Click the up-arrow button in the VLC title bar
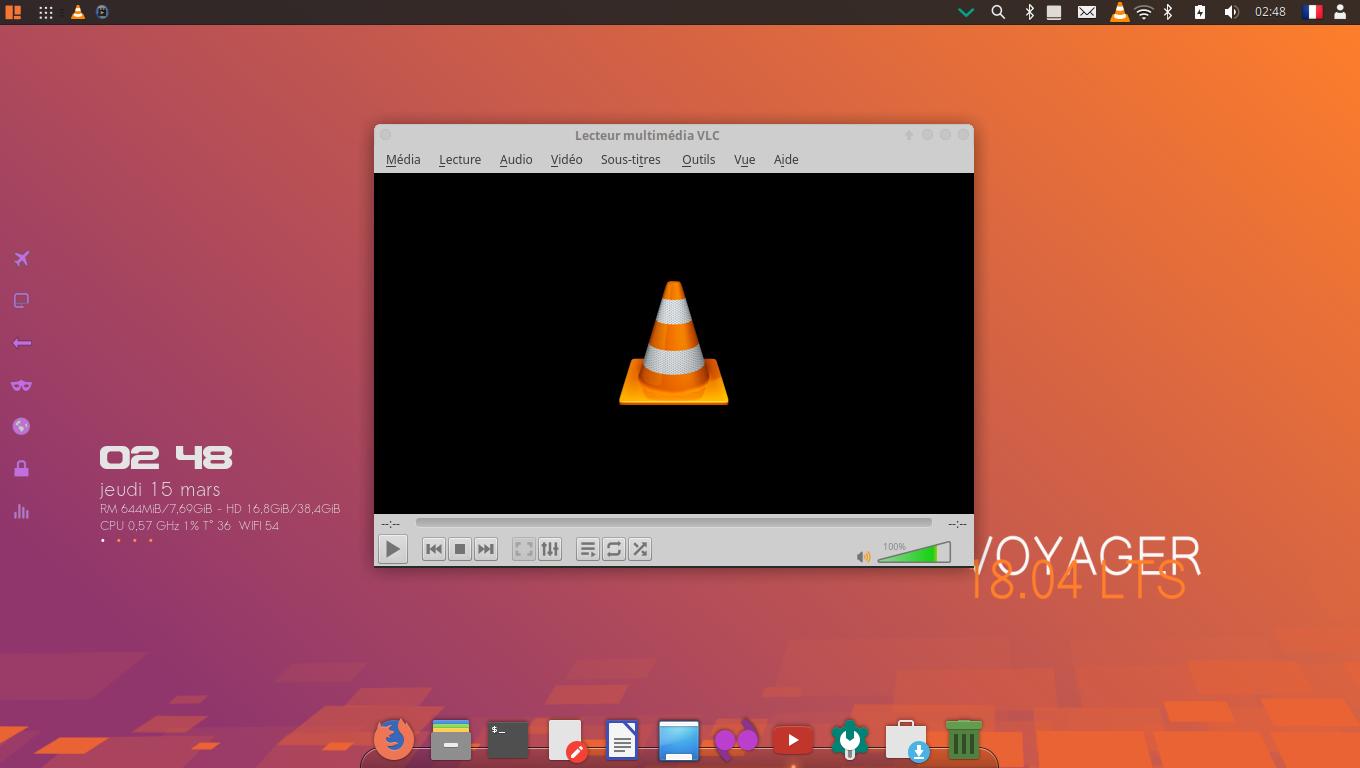Screen dimensions: 1360x768 pyautogui.click(x=909, y=135)
